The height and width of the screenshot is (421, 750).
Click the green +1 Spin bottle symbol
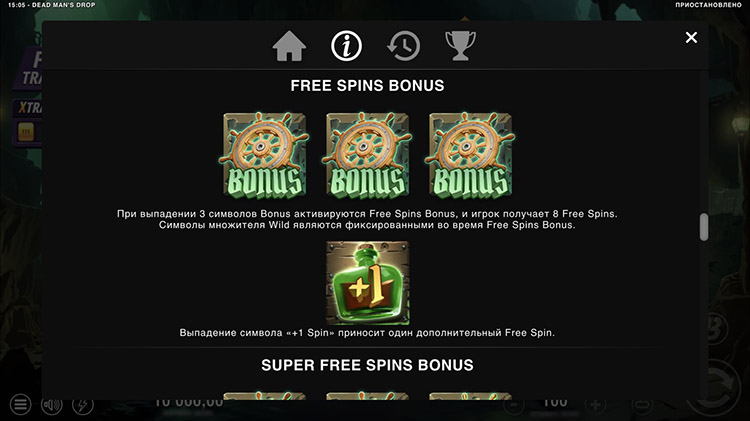point(367,283)
